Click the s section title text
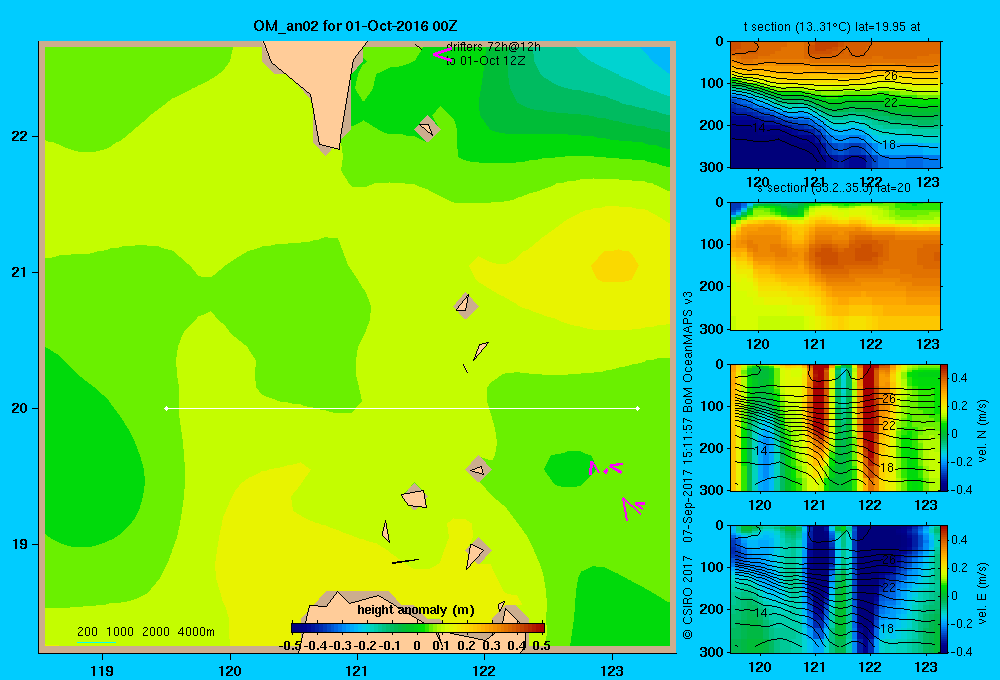Viewport: 1000px width, 680px height. (833, 188)
